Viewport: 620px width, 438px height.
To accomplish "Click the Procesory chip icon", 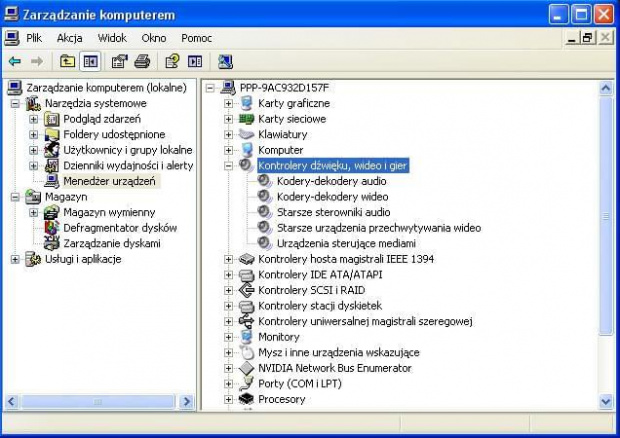I will point(246,399).
